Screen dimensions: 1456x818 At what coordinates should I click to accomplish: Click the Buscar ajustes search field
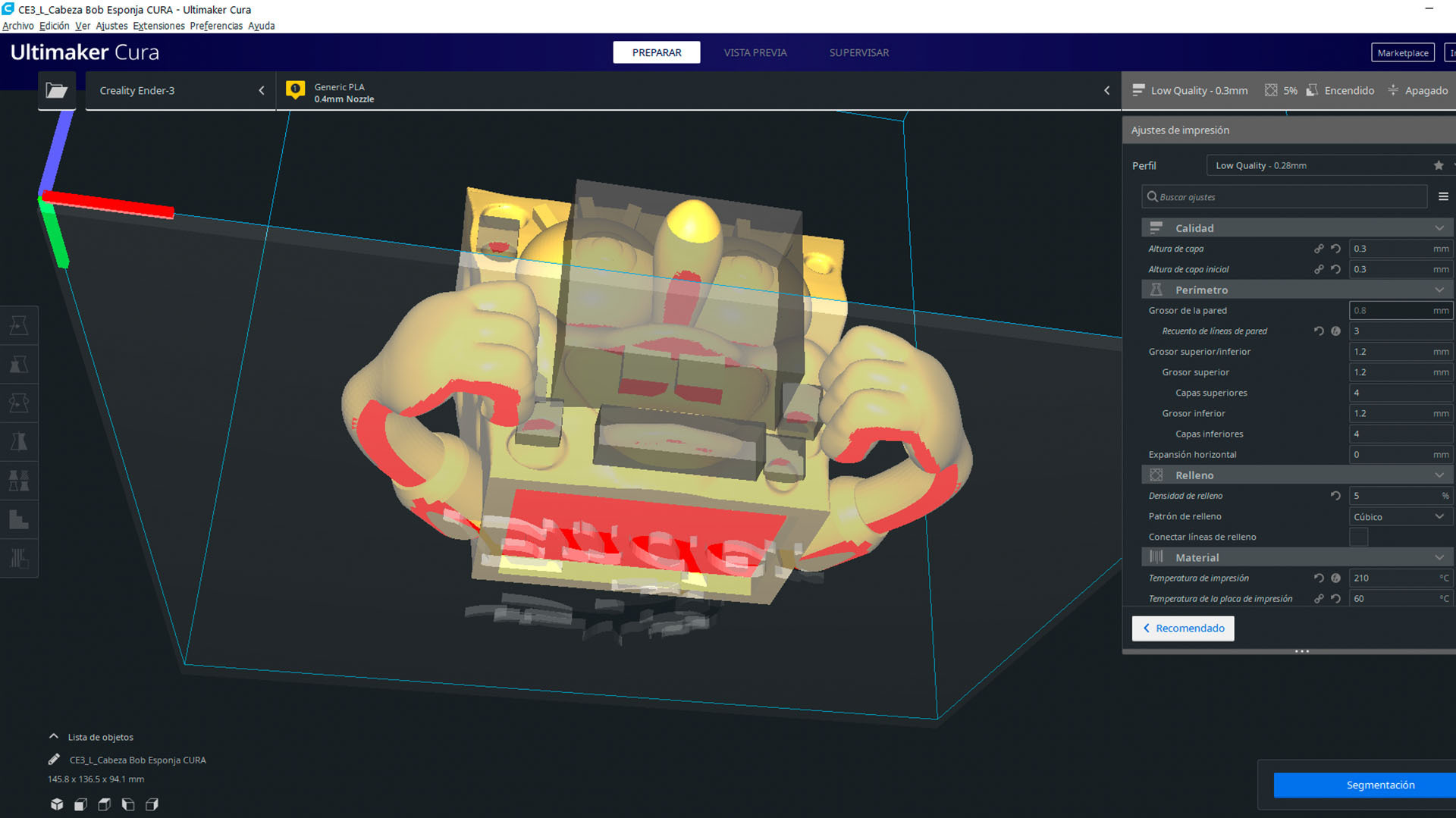pos(1284,196)
